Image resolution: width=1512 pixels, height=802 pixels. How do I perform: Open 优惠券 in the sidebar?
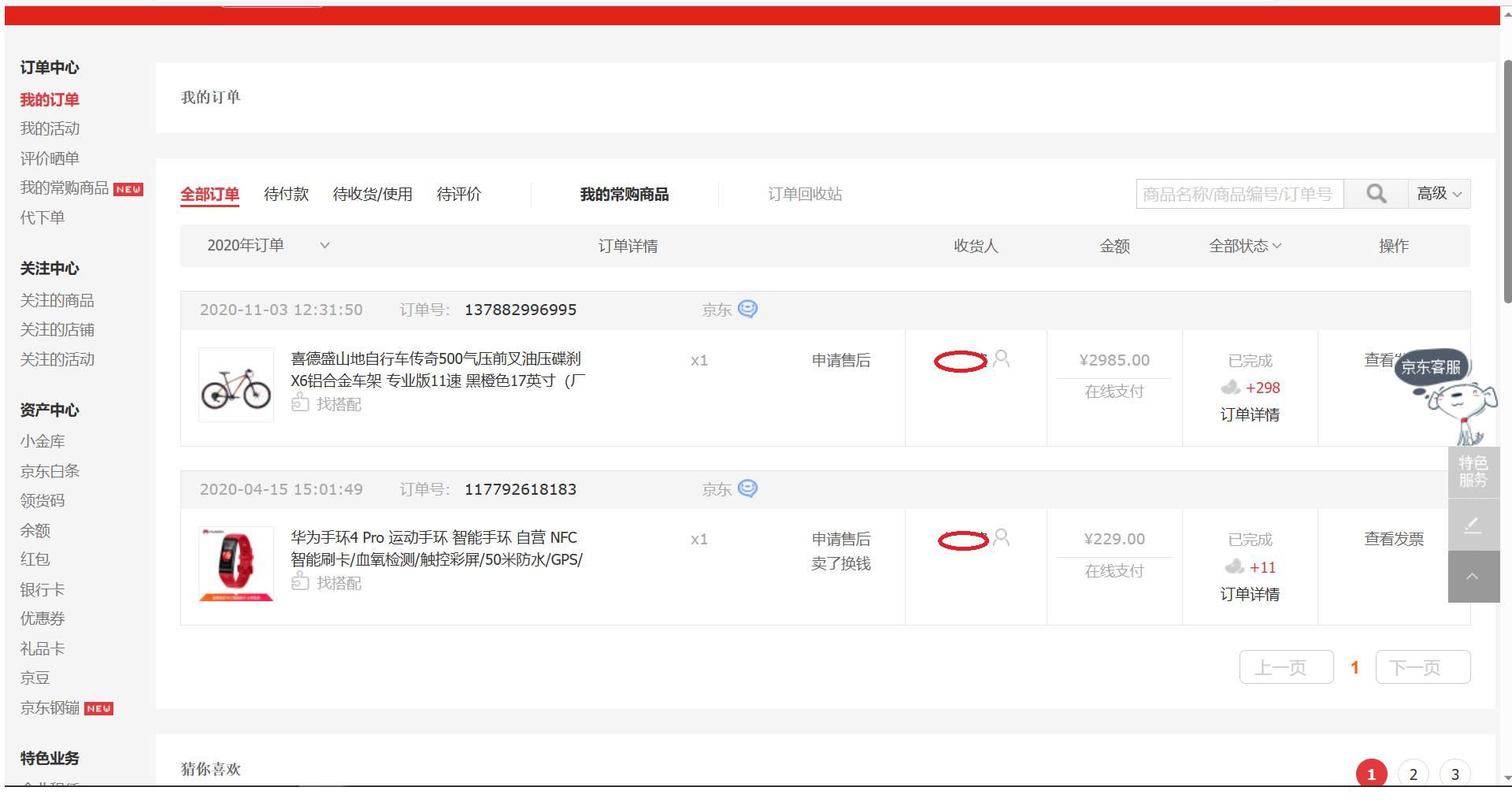[x=43, y=618]
